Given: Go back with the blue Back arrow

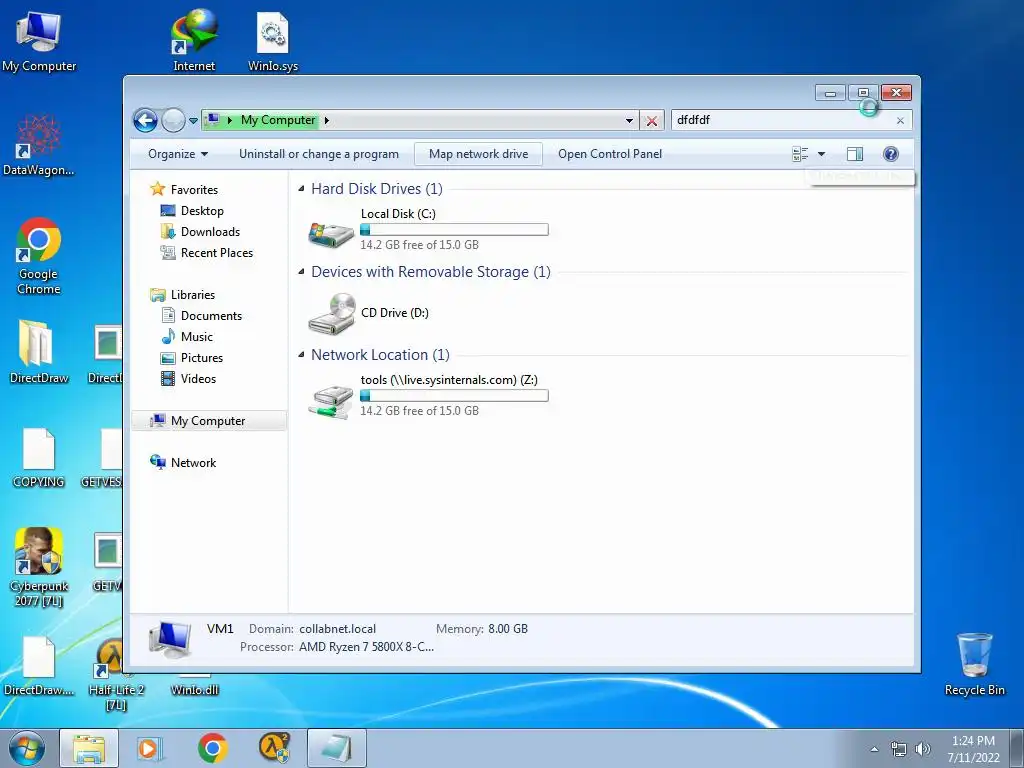Looking at the screenshot, I should [x=146, y=120].
